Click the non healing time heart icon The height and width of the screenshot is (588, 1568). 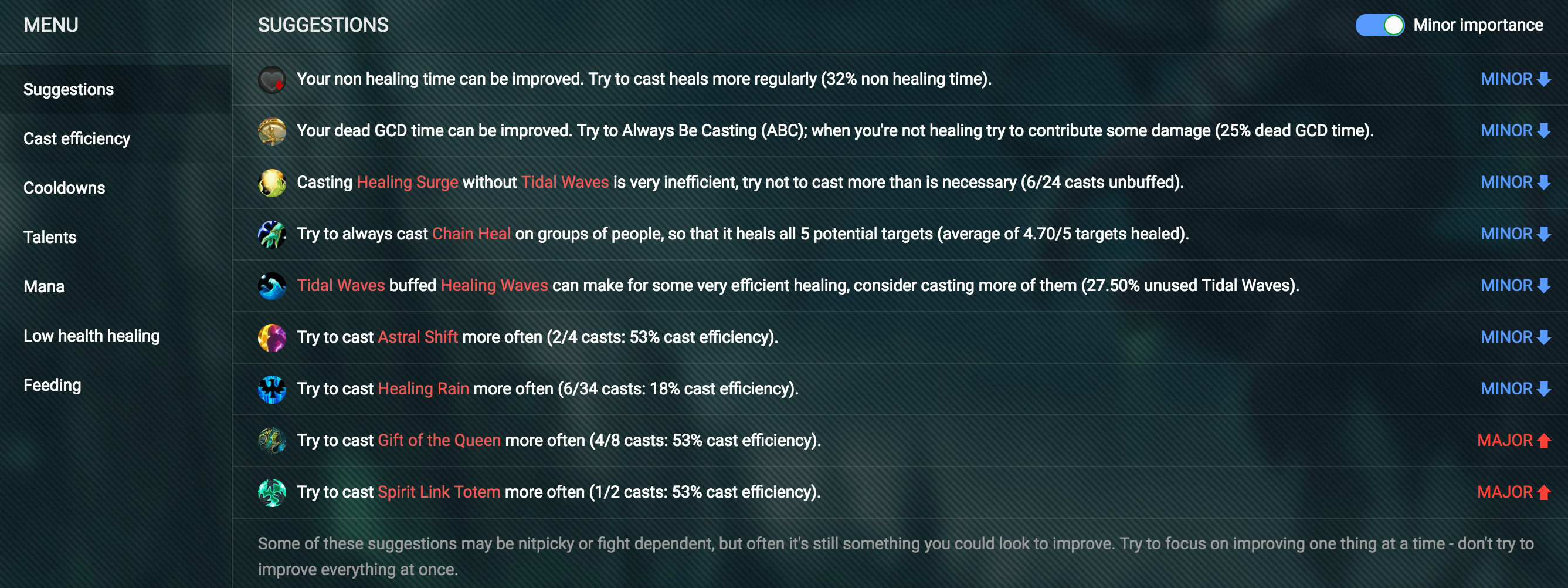pos(271,79)
